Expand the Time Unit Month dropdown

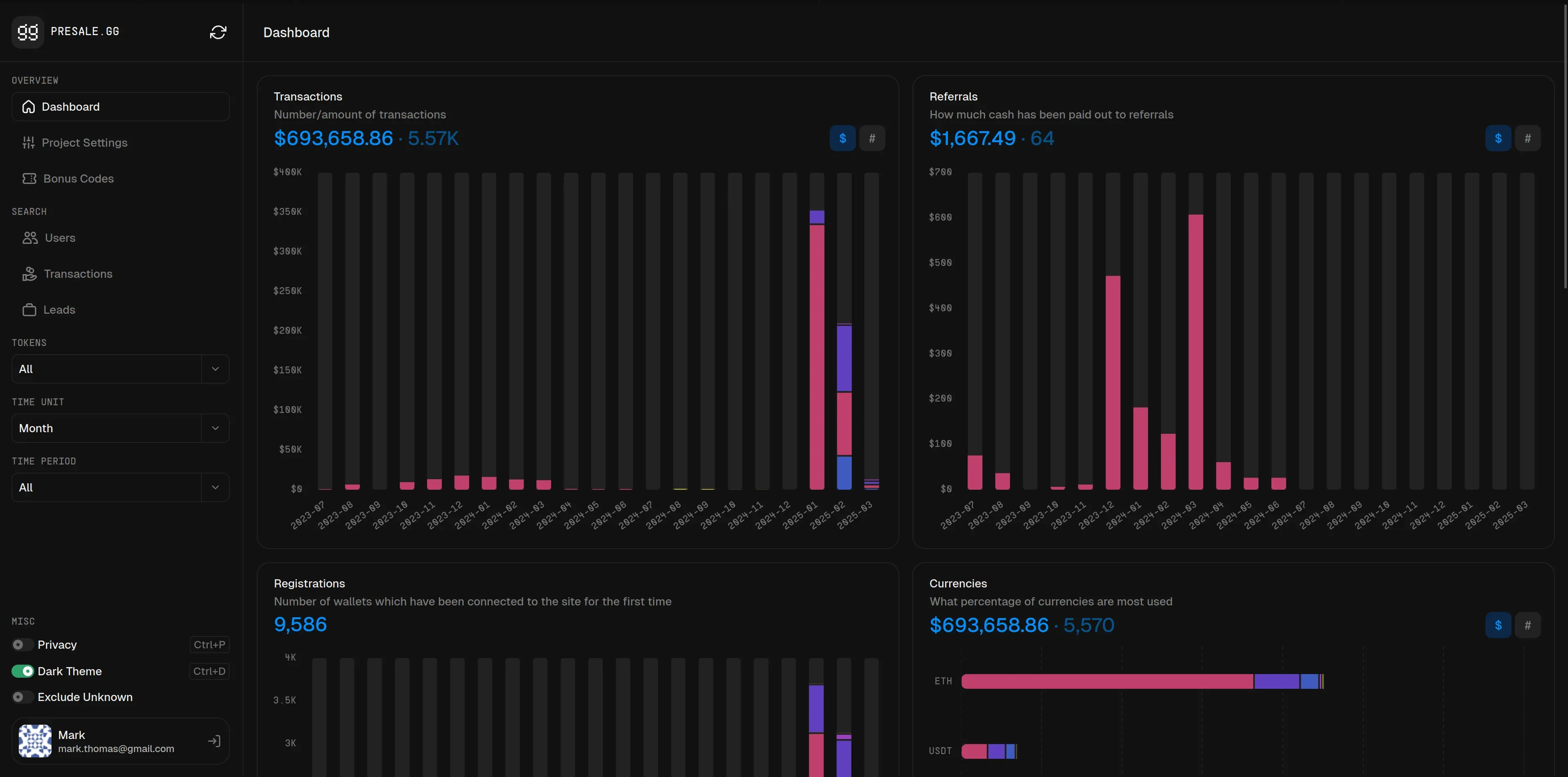point(120,428)
